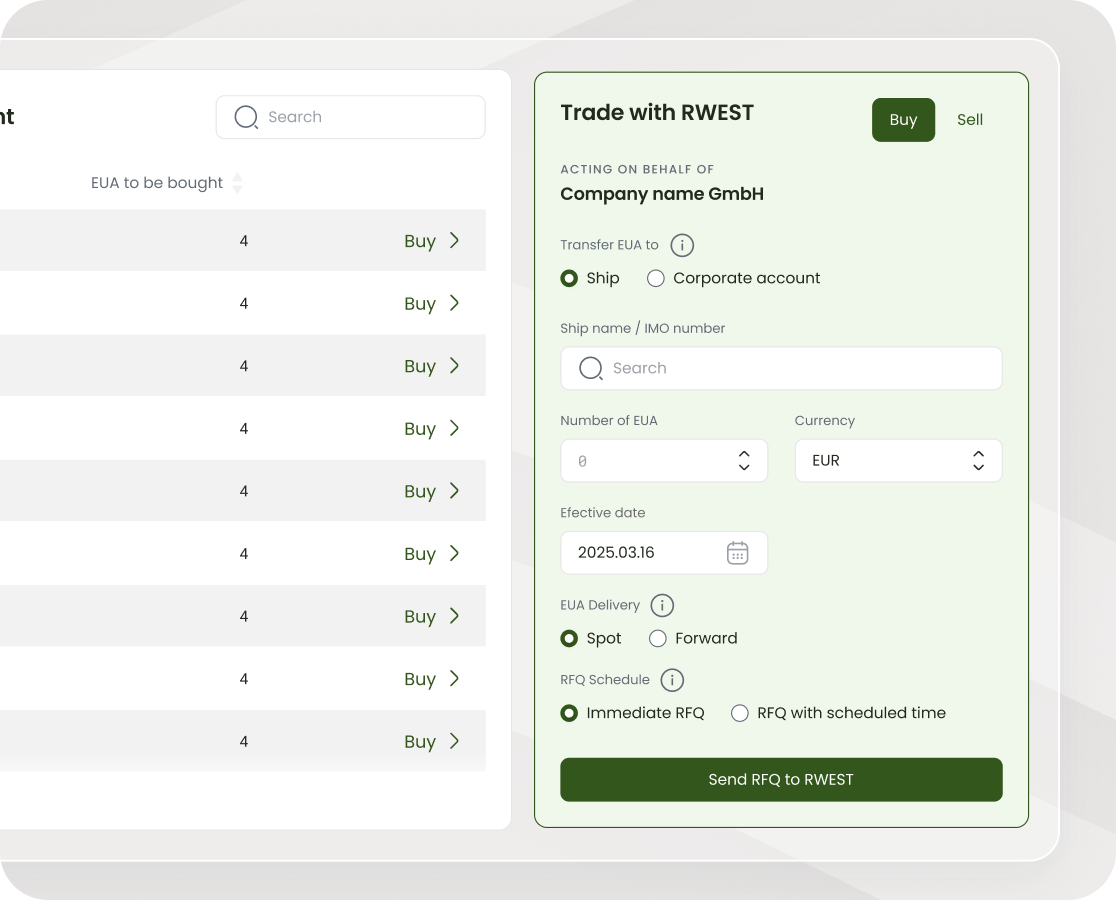Click the Number of EUA stepper arrows

pos(744,461)
